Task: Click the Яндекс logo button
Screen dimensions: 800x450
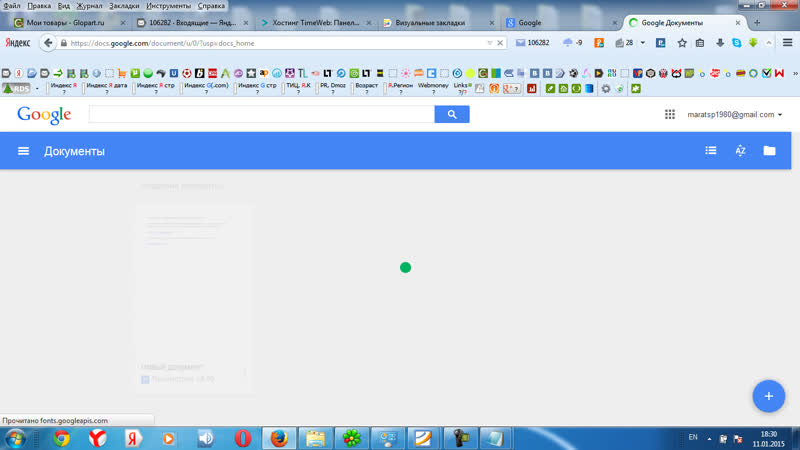Action: tap(18, 43)
